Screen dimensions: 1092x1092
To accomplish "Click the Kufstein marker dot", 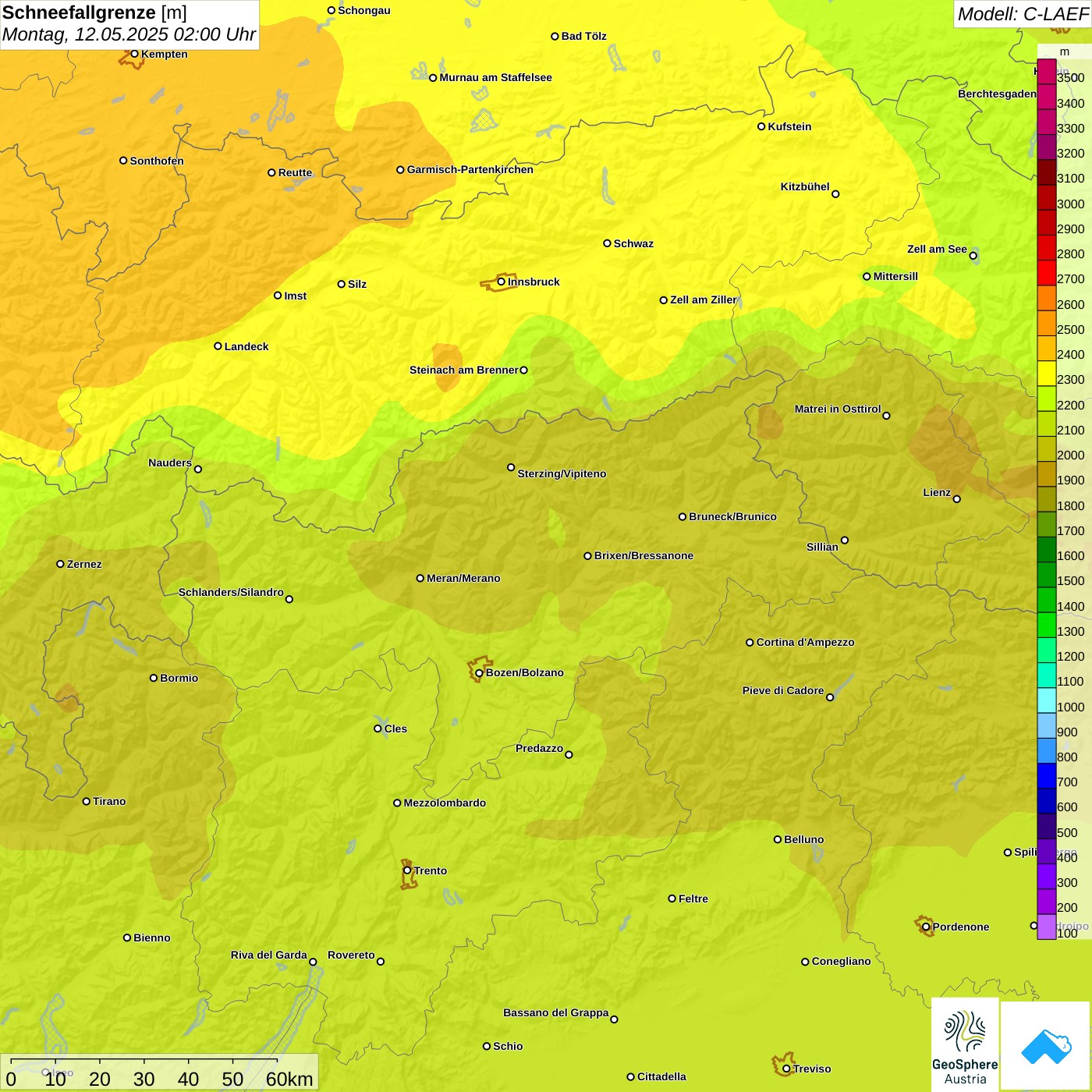I will pos(761,126).
